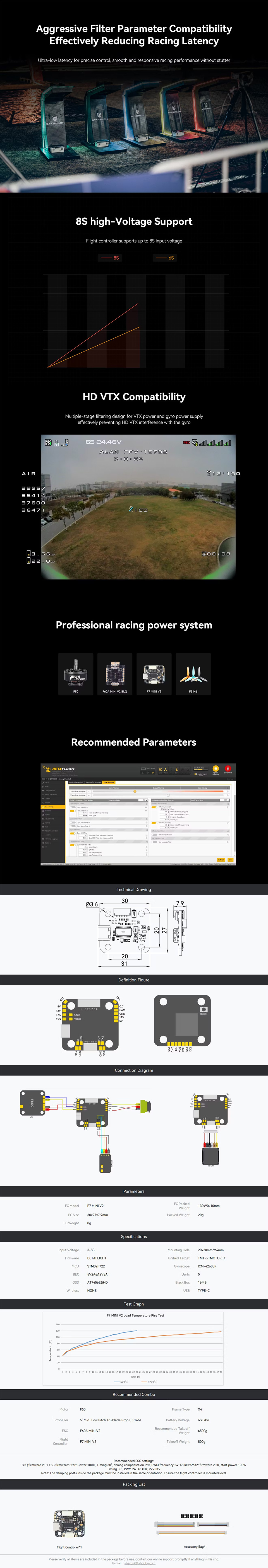Click the Parameters section header

pyautogui.click(x=134, y=1191)
